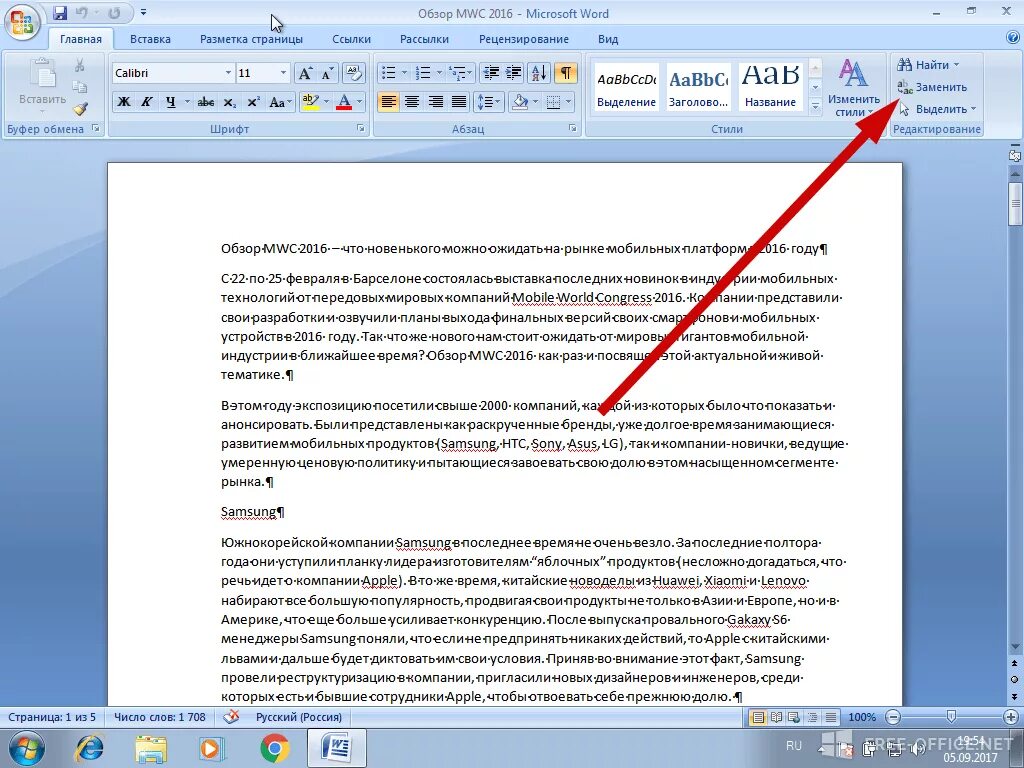The height and width of the screenshot is (768, 1024).
Task: Switch to the Вставка tab
Action: click(150, 39)
